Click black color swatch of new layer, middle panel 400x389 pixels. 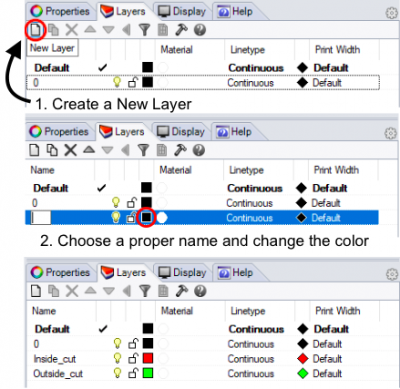click(146, 217)
